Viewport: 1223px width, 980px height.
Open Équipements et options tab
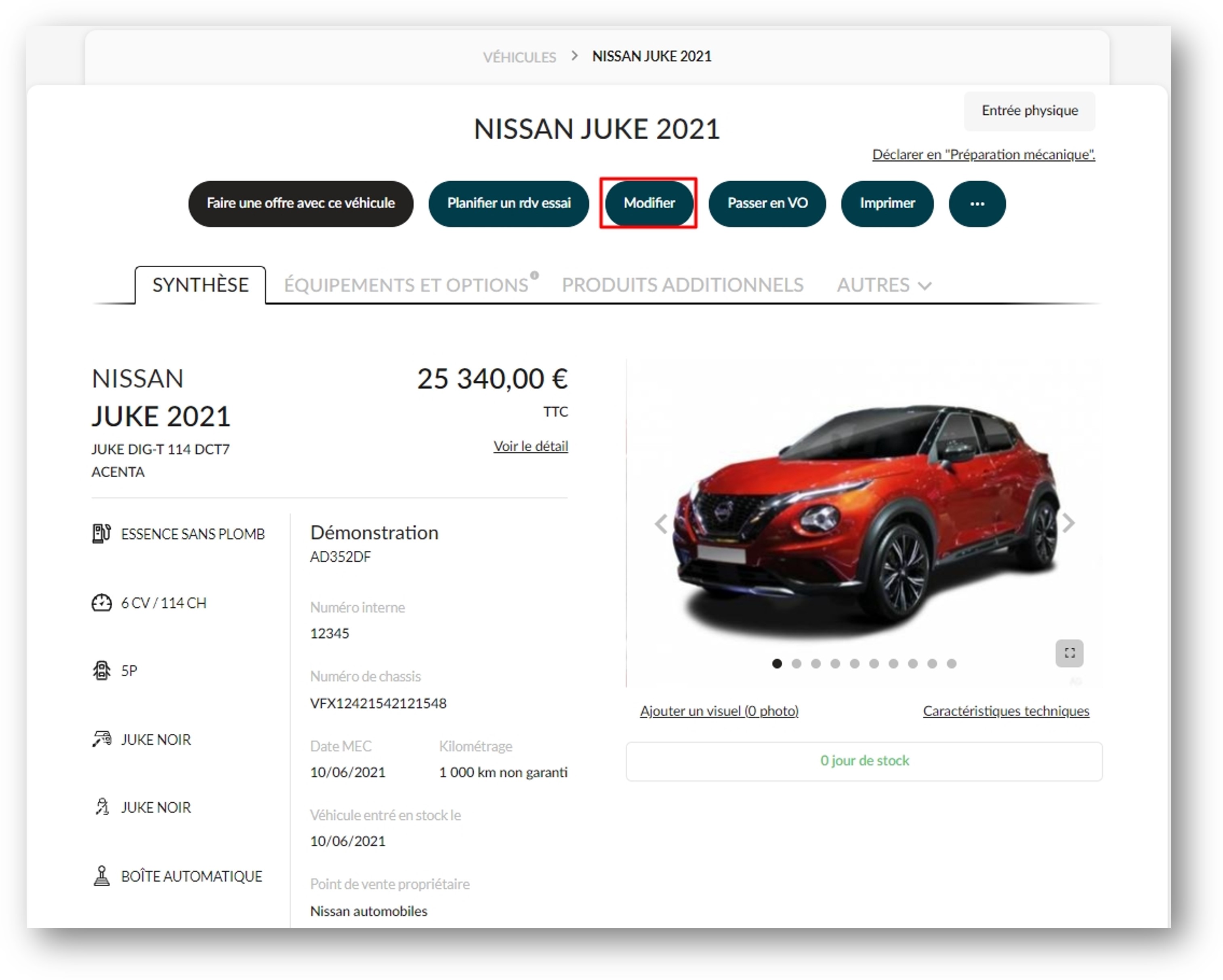pyautogui.click(x=406, y=285)
